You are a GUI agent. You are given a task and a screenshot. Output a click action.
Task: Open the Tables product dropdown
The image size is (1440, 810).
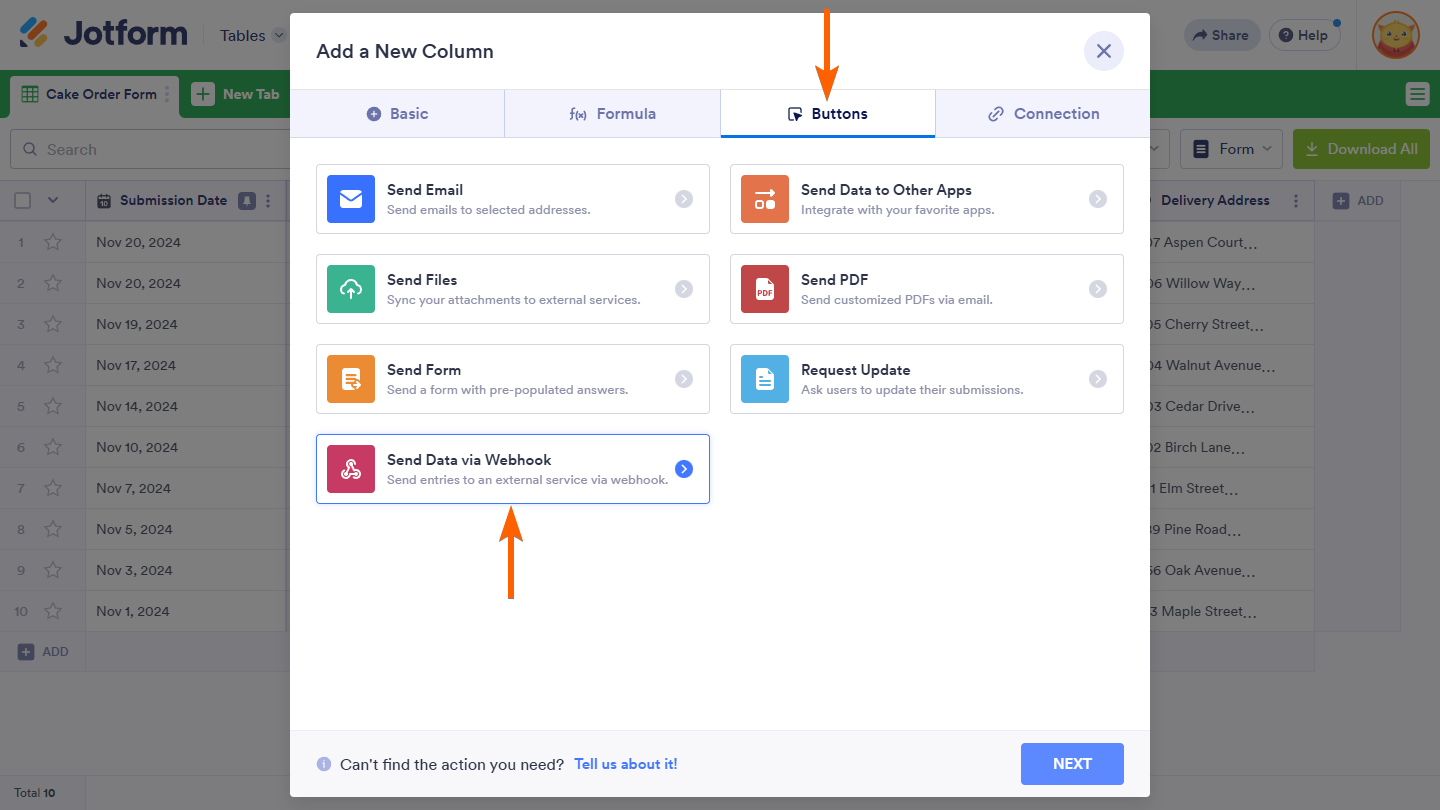point(252,36)
